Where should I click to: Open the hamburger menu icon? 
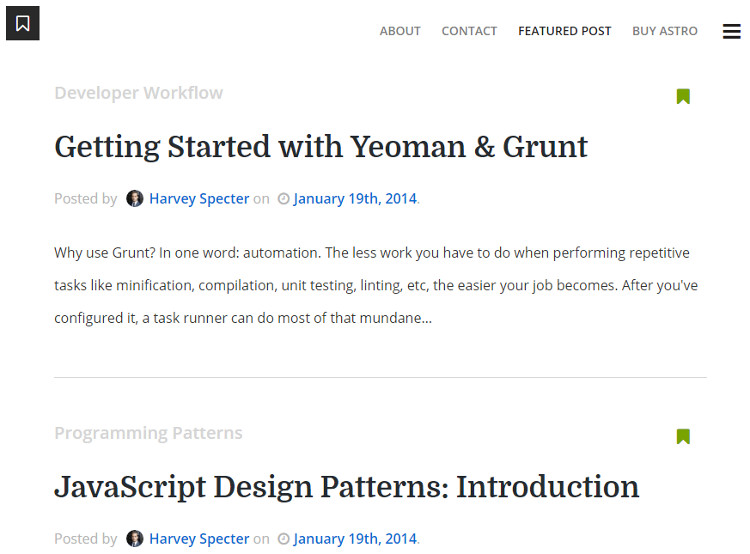(x=731, y=32)
